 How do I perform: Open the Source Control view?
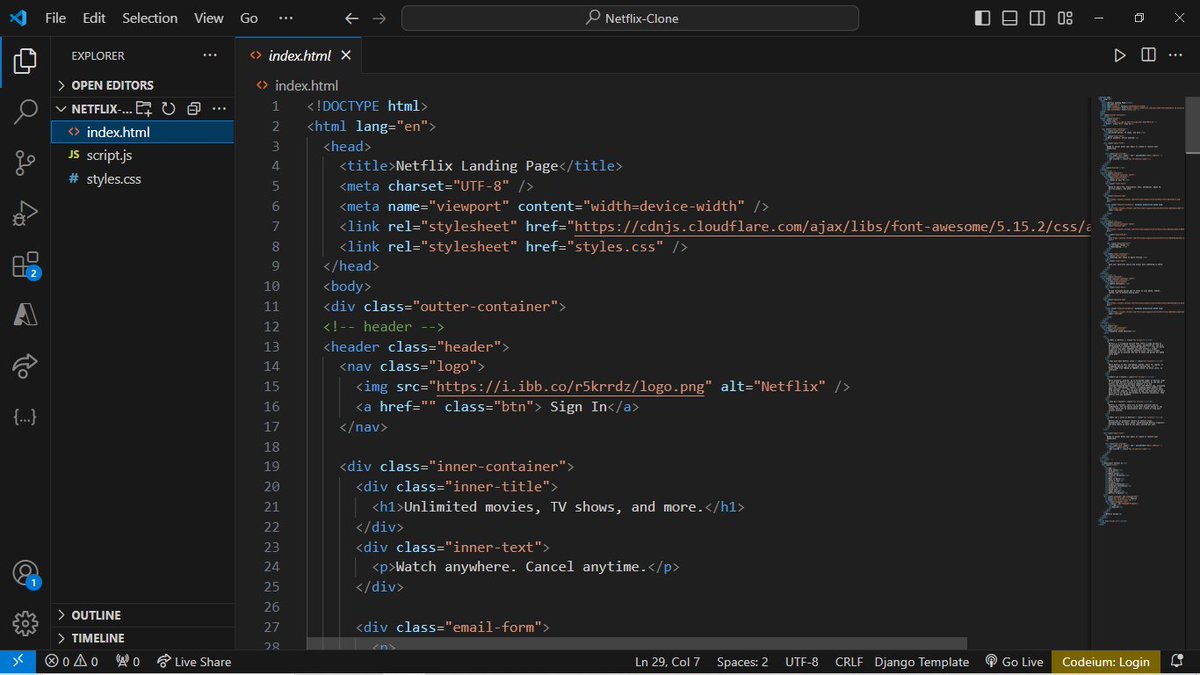pyautogui.click(x=25, y=161)
